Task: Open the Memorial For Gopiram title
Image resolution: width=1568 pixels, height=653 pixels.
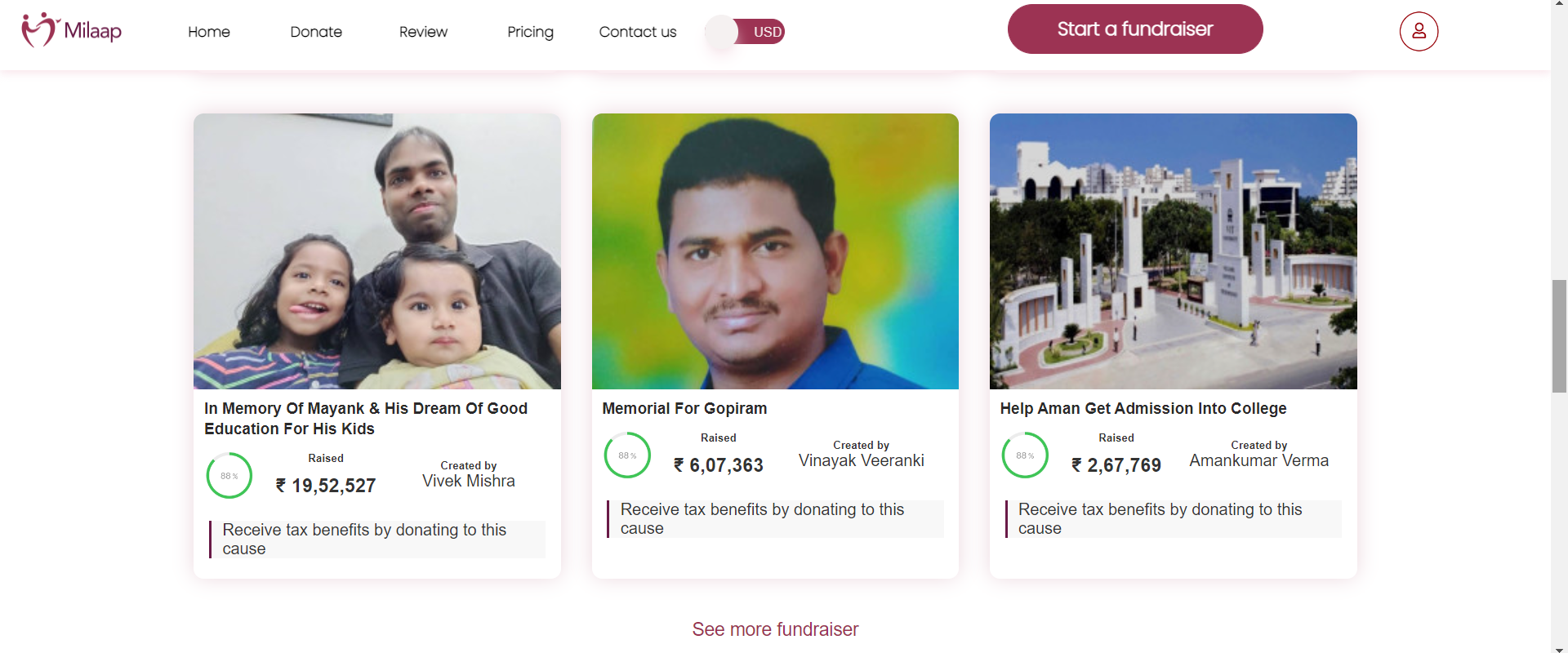Action: pos(684,408)
